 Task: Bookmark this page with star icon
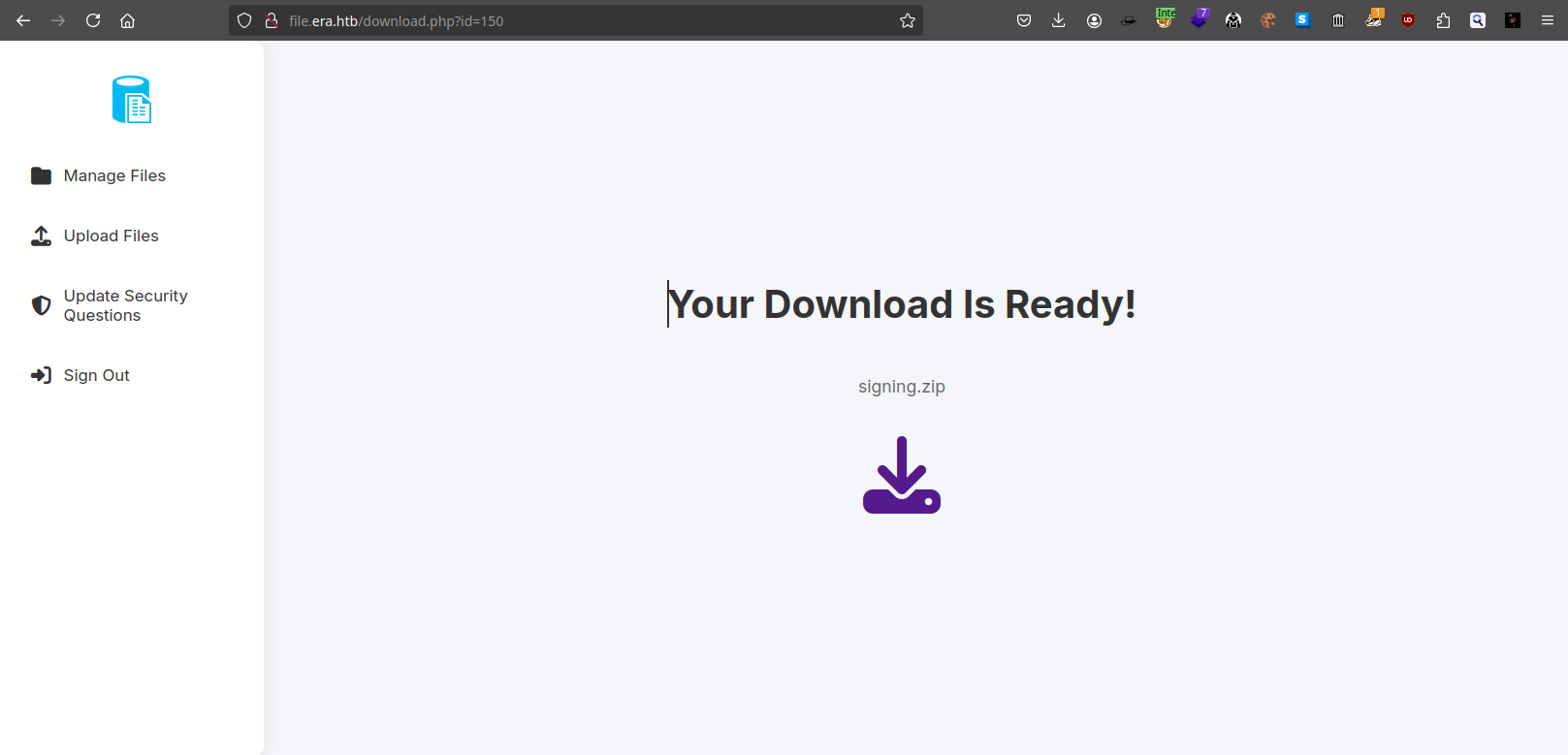[907, 20]
